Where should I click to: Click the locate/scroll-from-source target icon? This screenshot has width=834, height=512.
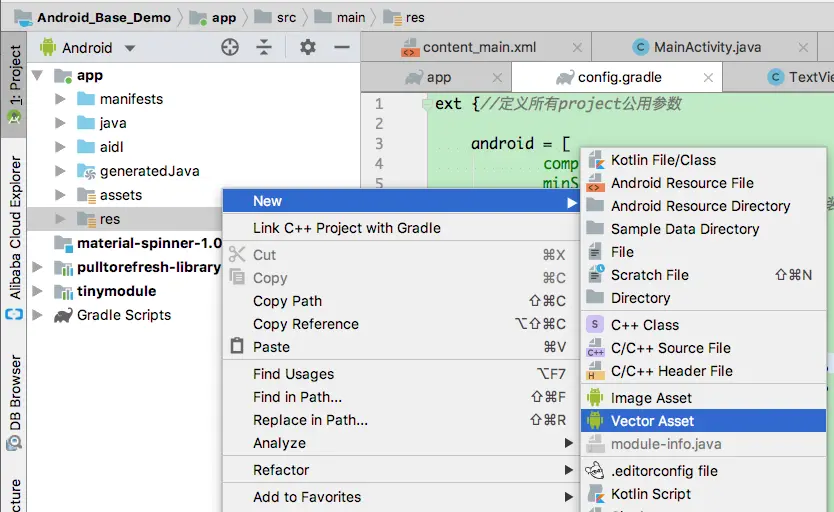pyautogui.click(x=230, y=47)
